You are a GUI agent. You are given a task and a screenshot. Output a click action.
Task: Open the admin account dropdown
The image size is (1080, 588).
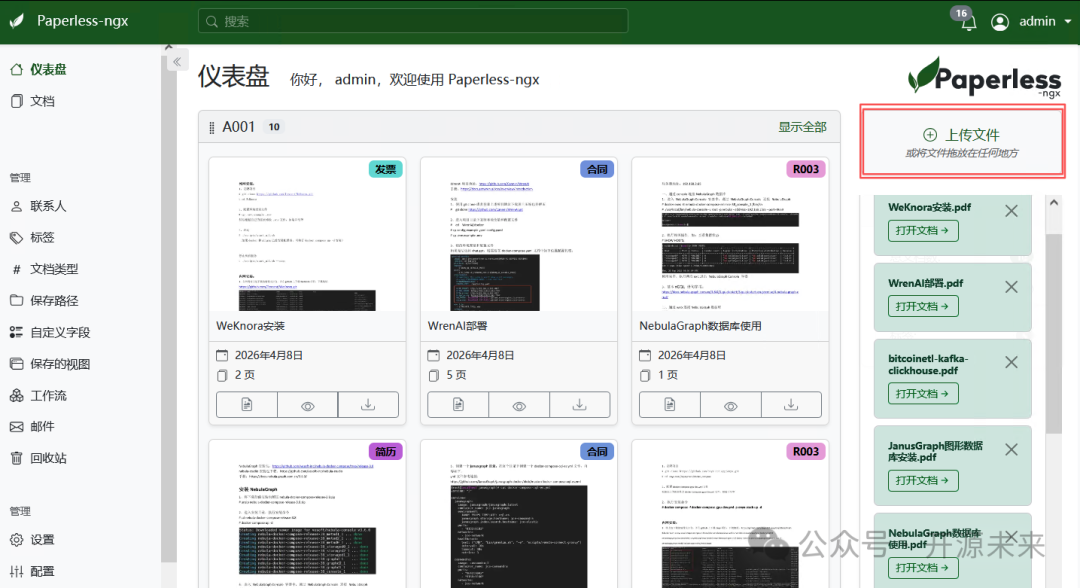coord(1033,21)
